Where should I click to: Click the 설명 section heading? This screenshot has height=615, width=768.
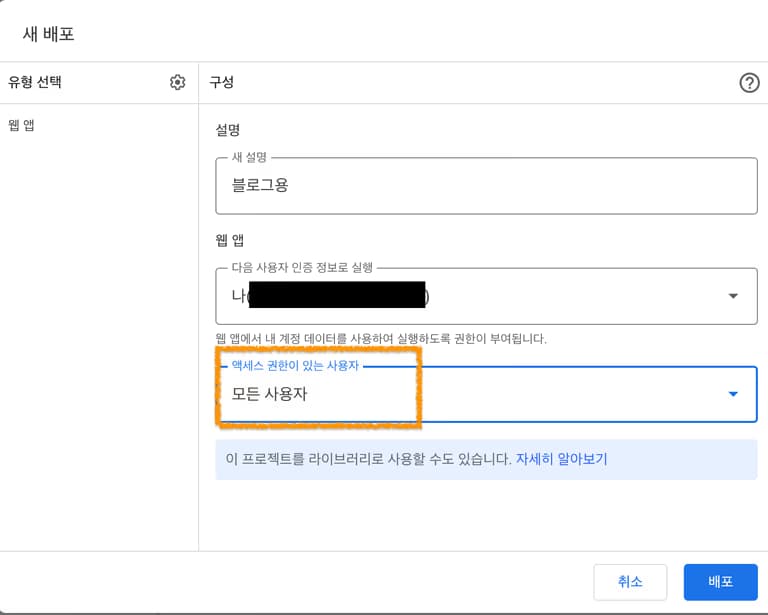pos(228,130)
